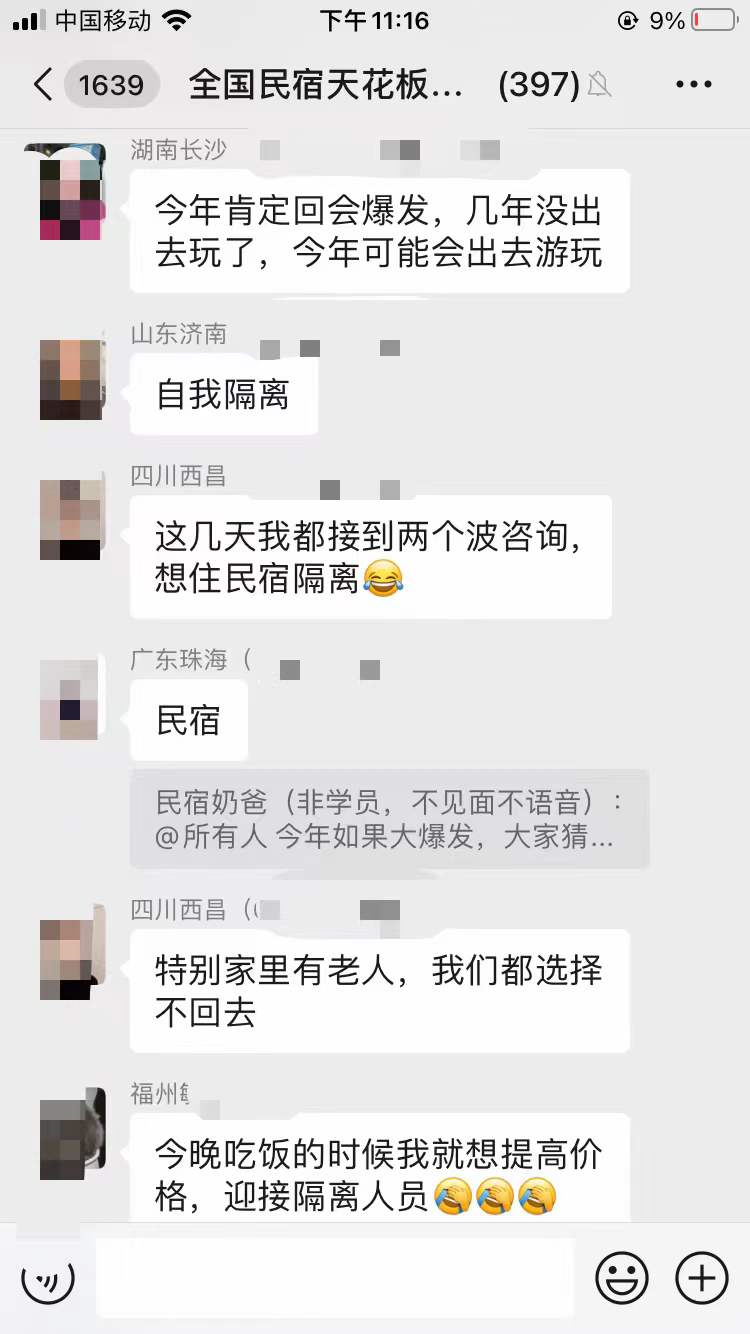
Task: Tap the muted bell icon beside the group title
Action: coord(600,86)
